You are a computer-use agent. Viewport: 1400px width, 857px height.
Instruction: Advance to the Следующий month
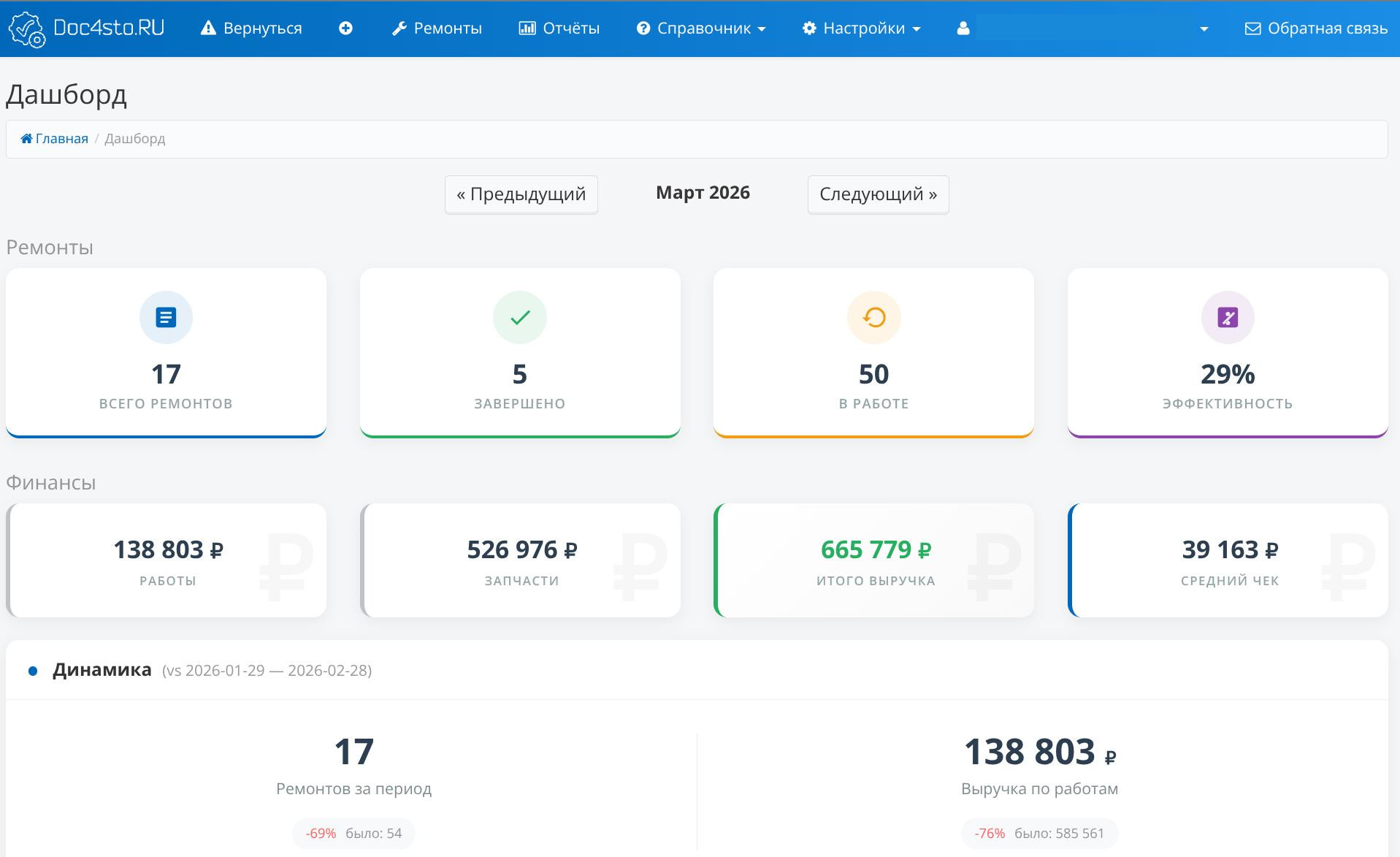[x=878, y=194]
